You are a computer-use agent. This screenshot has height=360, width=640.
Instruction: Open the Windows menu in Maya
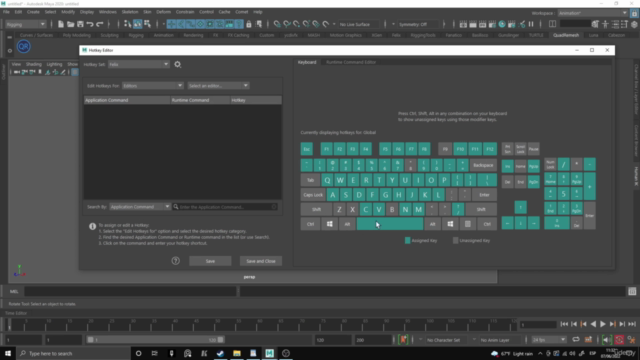tap(108, 12)
